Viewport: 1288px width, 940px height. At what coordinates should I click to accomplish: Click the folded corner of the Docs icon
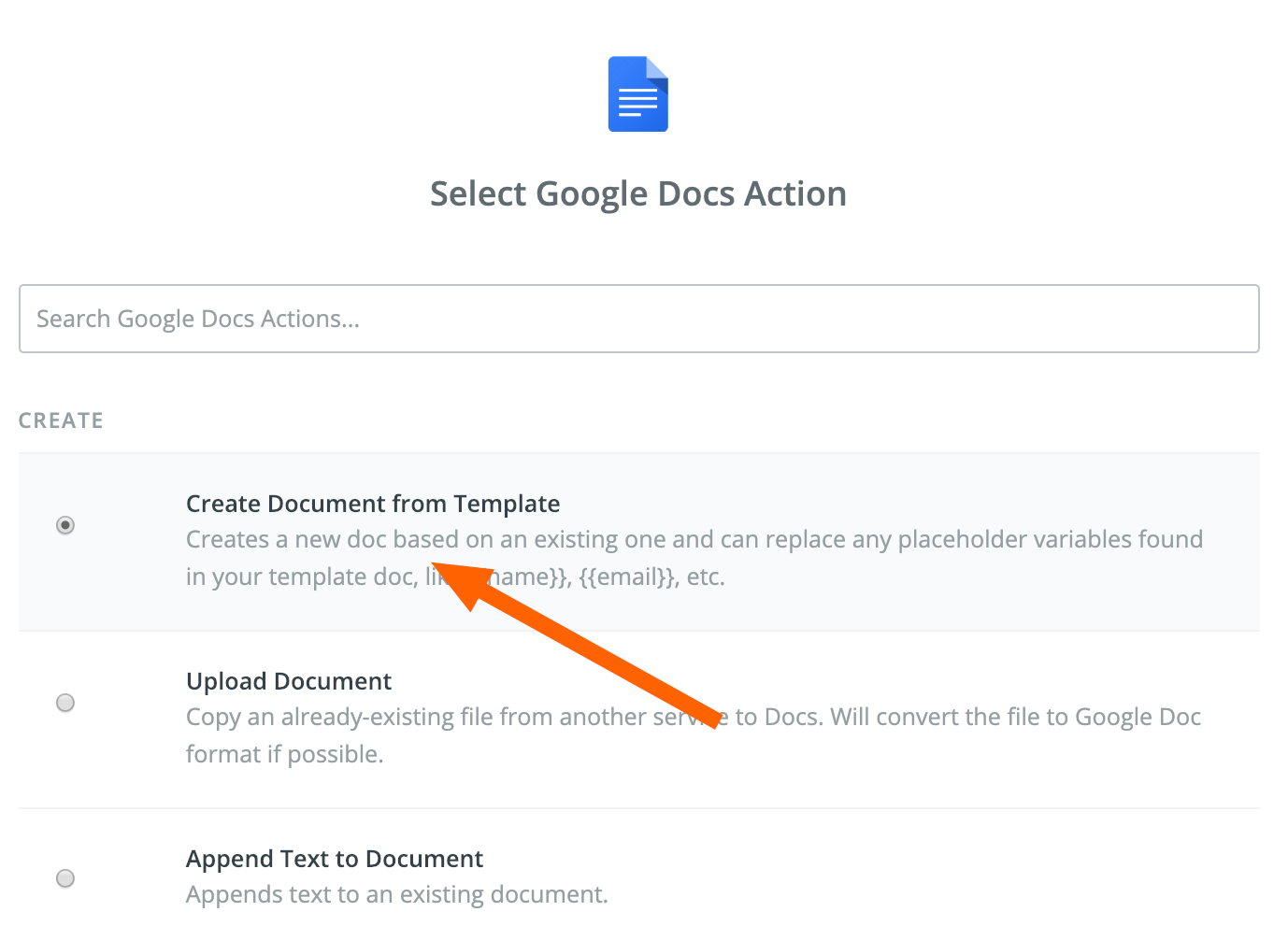[x=657, y=68]
